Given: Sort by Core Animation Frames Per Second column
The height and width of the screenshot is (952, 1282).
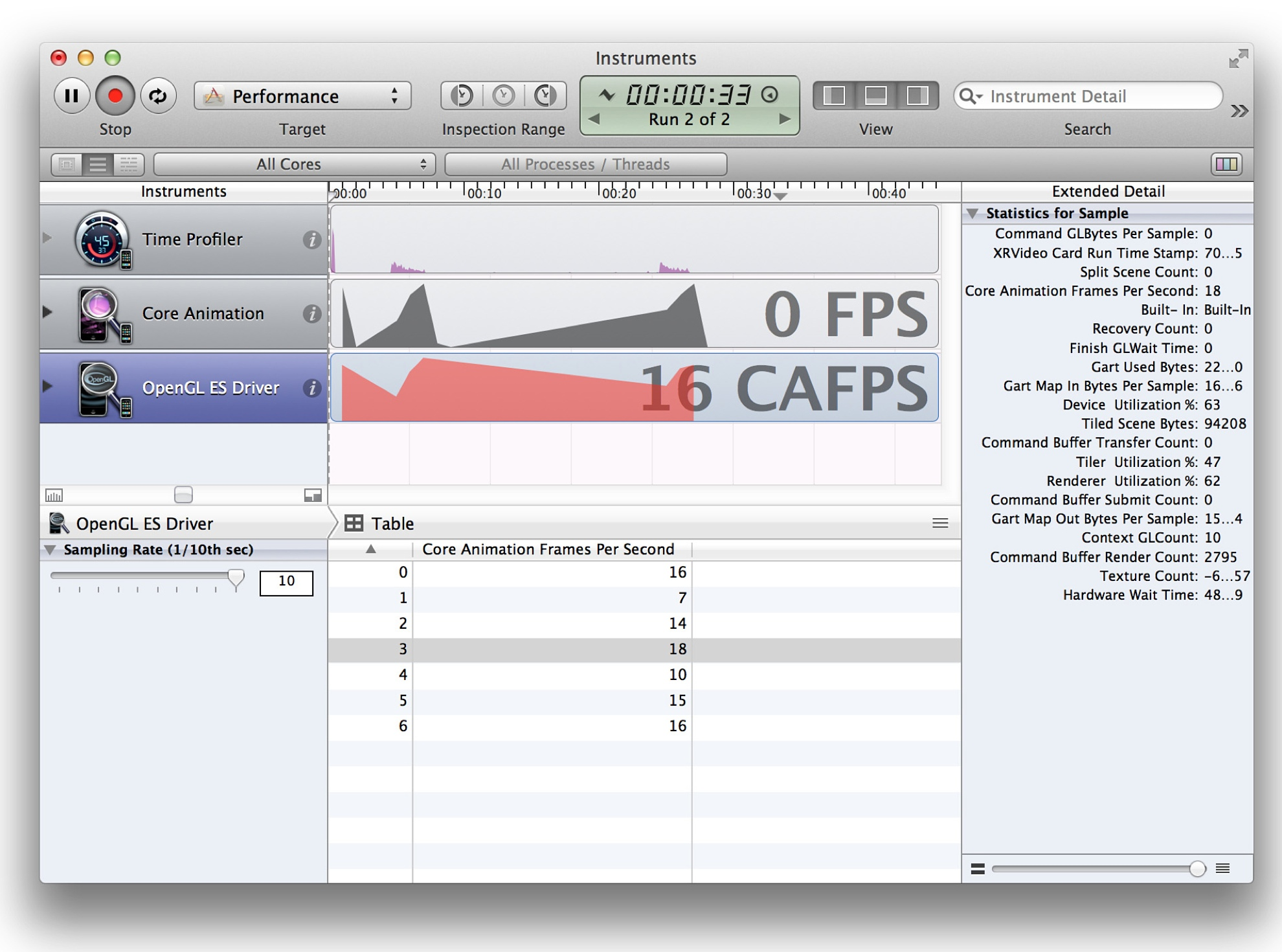Looking at the screenshot, I should (552, 550).
